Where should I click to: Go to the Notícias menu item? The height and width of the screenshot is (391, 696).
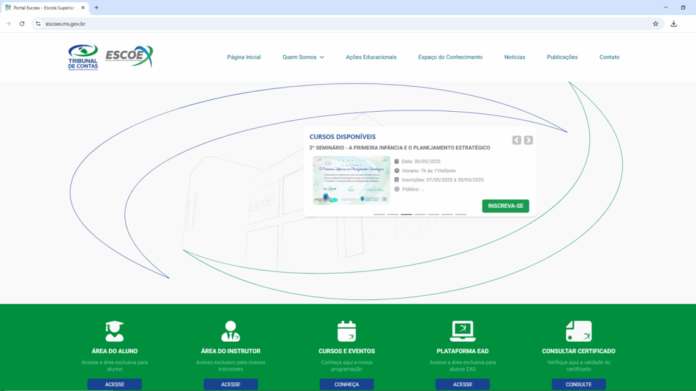514,57
